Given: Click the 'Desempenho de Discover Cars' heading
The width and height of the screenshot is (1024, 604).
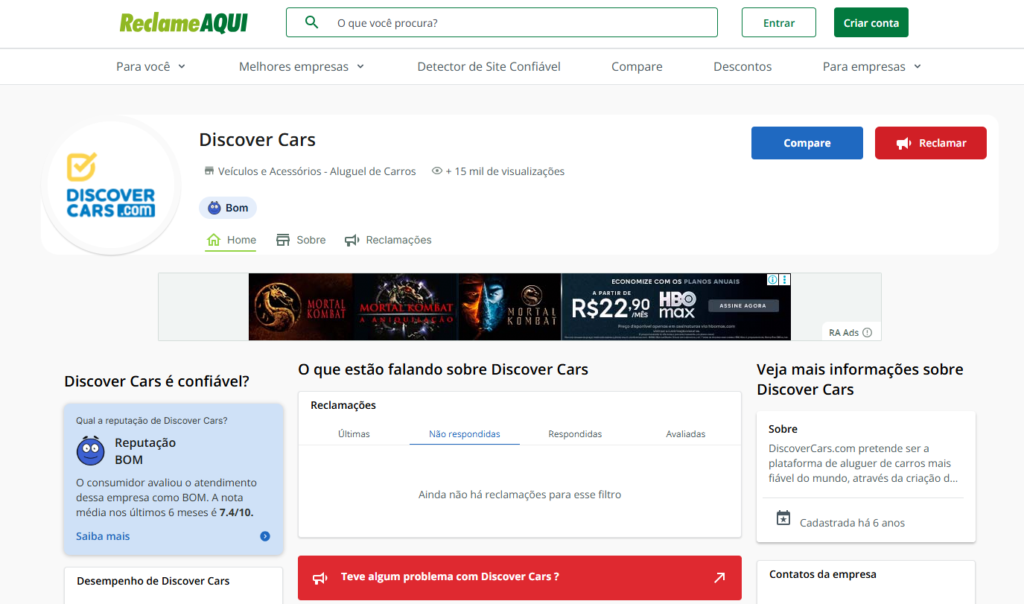Looking at the screenshot, I should 153,580.
